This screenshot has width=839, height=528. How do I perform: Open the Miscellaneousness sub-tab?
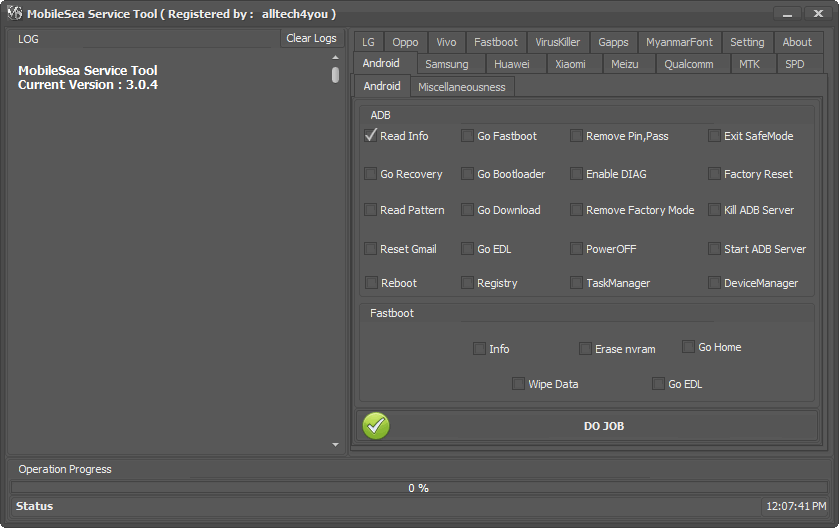(x=462, y=87)
